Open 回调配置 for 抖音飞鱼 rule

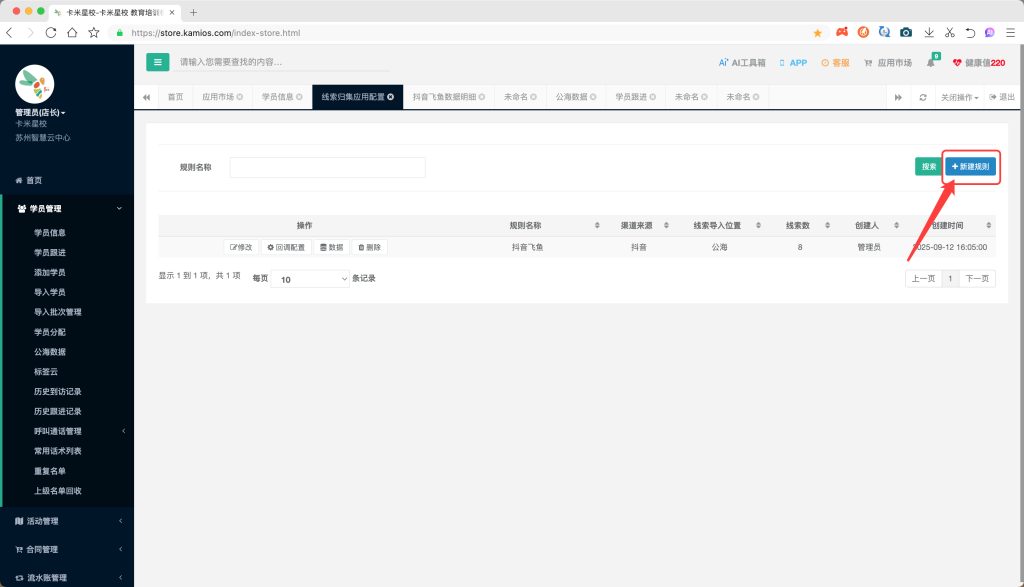[x=286, y=246]
